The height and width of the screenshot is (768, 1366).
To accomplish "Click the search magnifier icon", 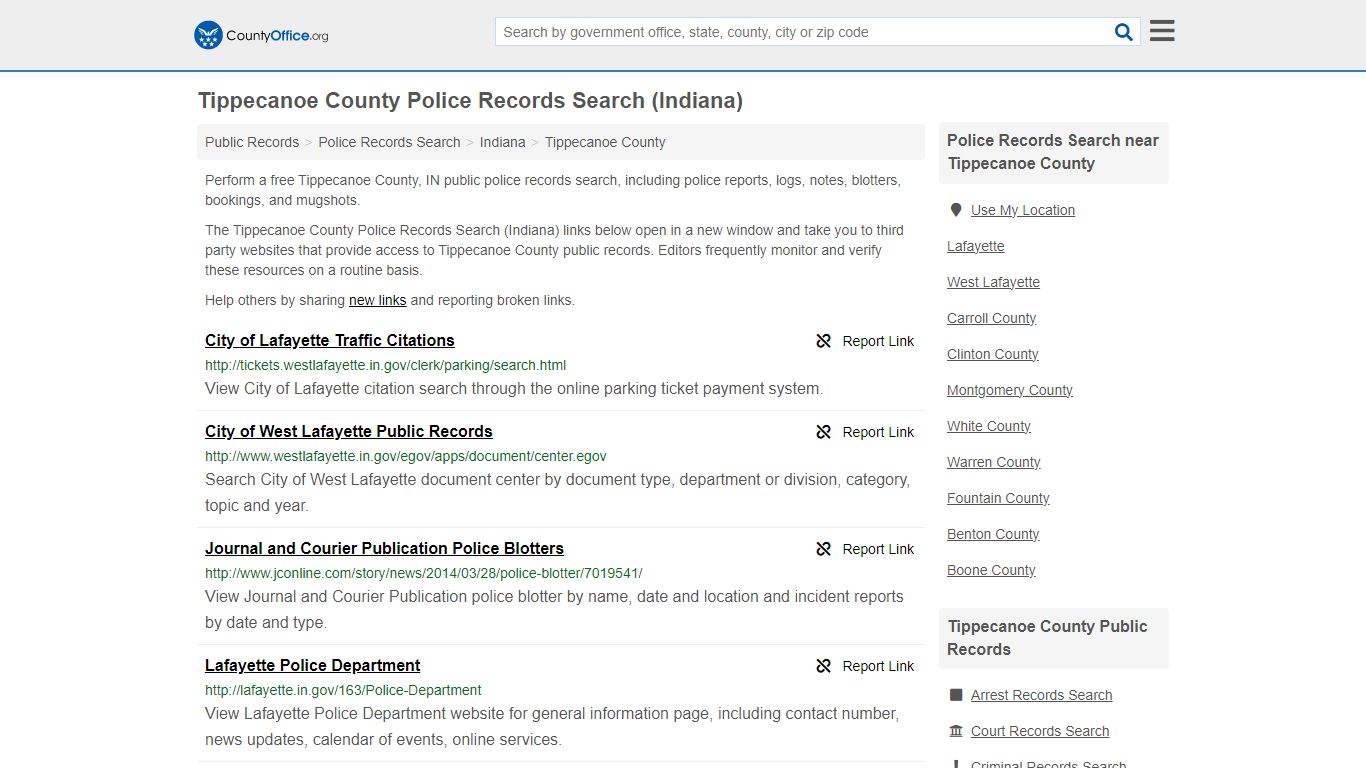I will coord(1124,32).
